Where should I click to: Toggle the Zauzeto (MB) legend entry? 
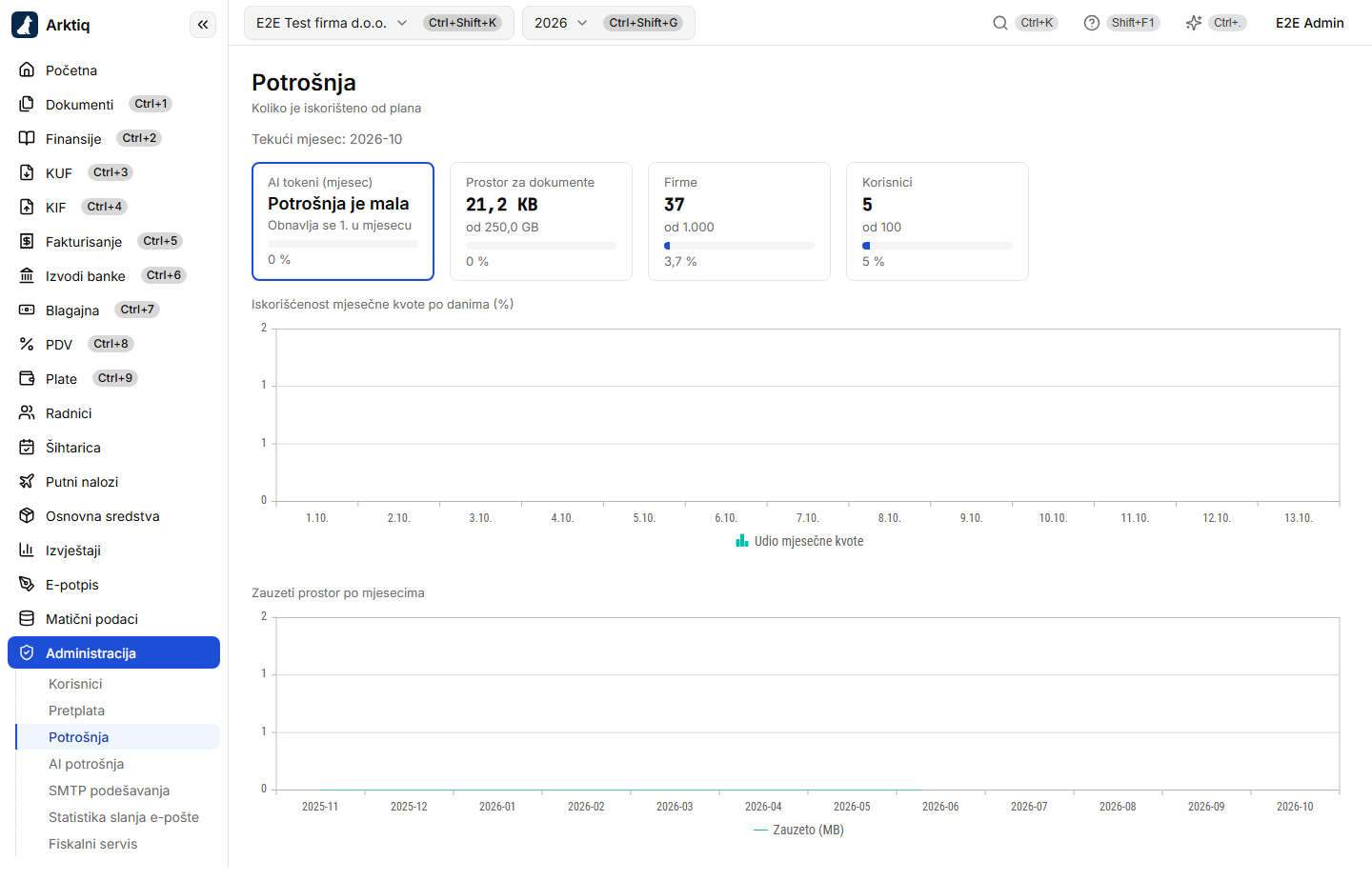798,830
